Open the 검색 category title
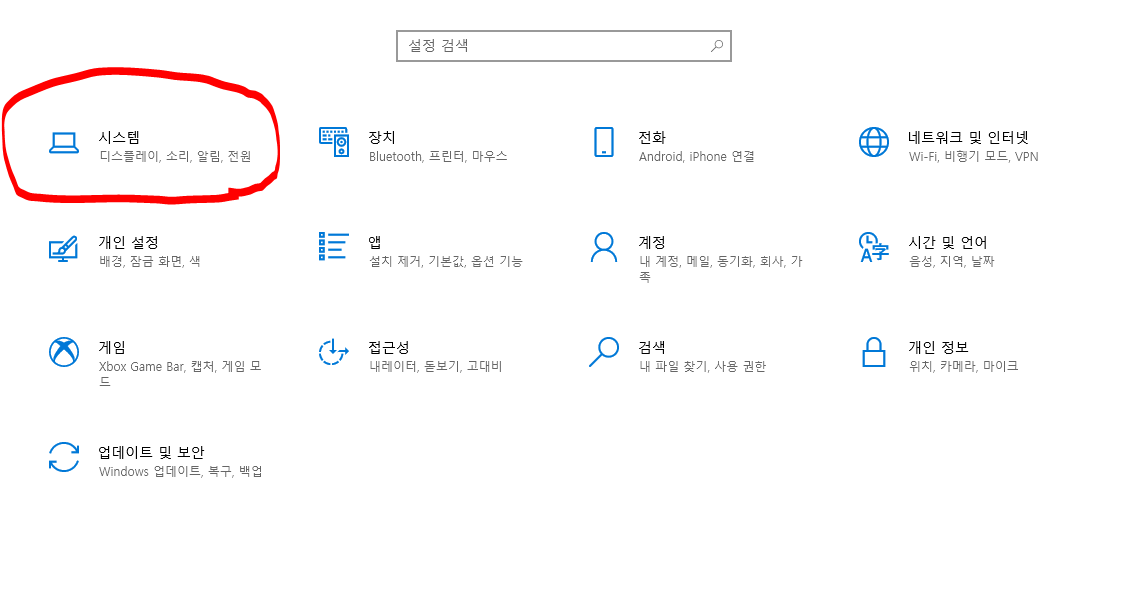Viewport: 1145px width, 595px height. click(652, 348)
